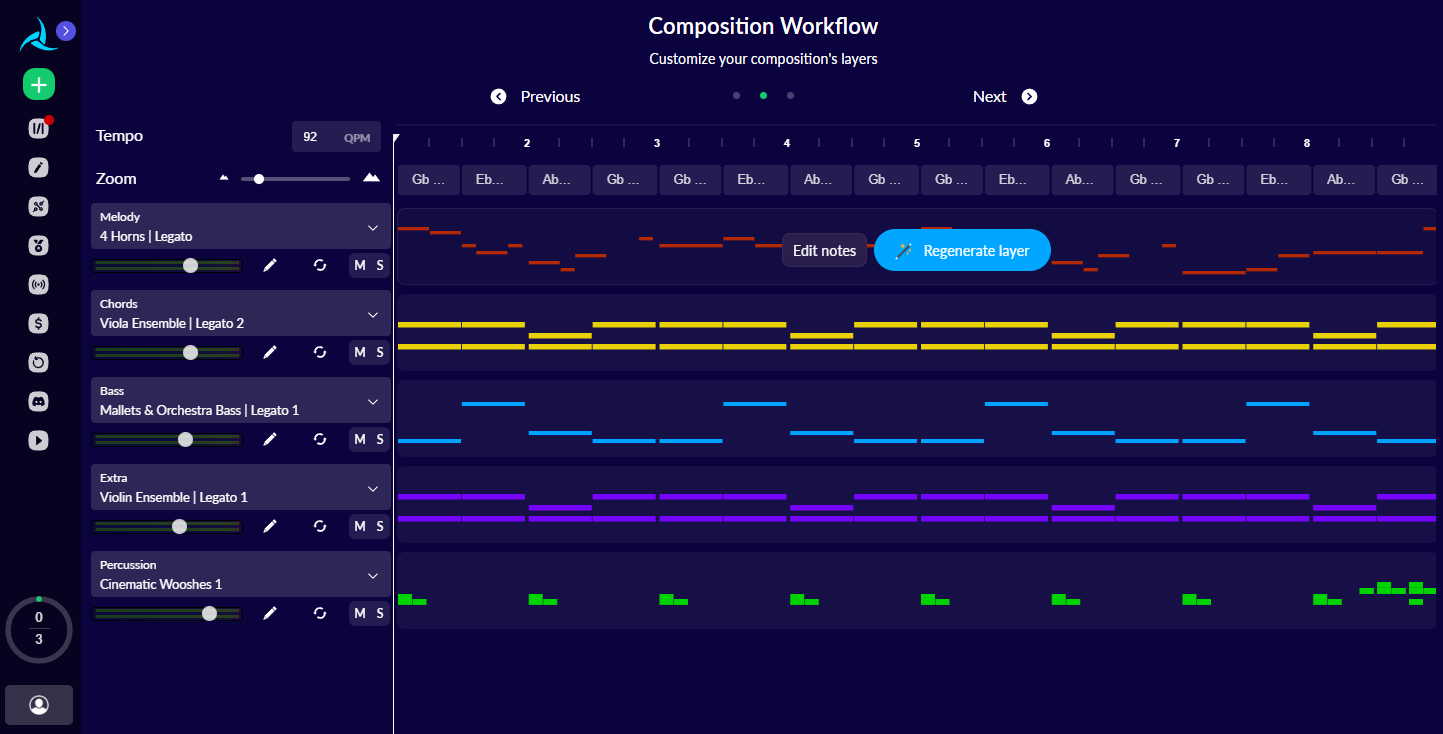This screenshot has width=1443, height=734.
Task: Edit the Bass layer with its pencil icon
Action: (x=270, y=439)
